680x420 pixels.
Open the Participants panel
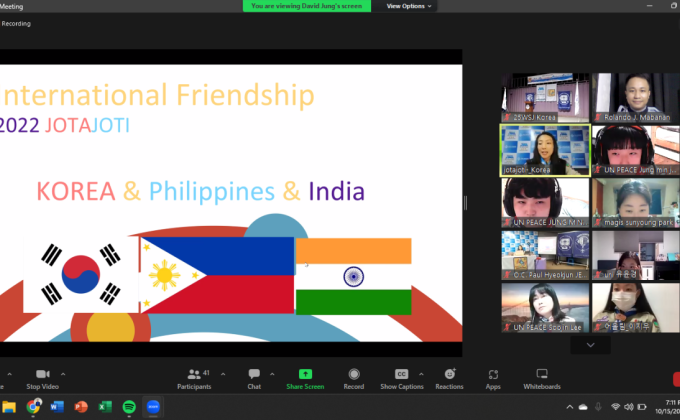click(x=193, y=376)
